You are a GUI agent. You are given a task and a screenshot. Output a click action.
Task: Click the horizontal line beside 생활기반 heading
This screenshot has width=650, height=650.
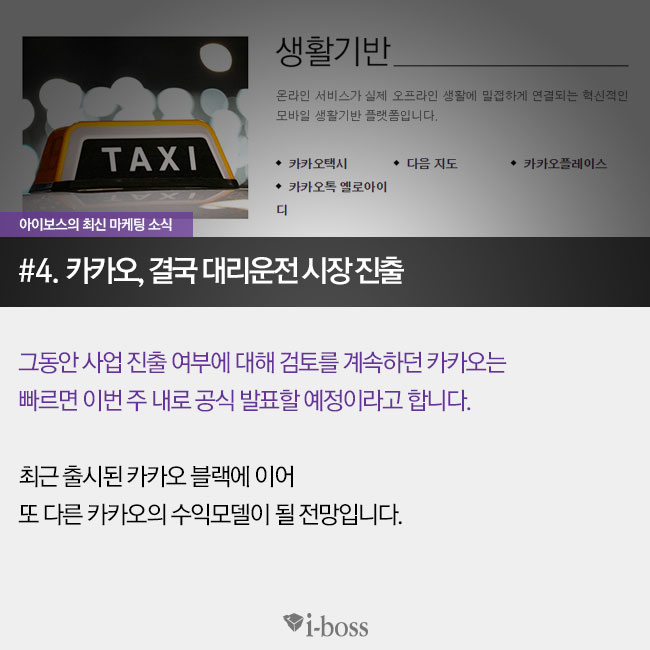[511, 65]
